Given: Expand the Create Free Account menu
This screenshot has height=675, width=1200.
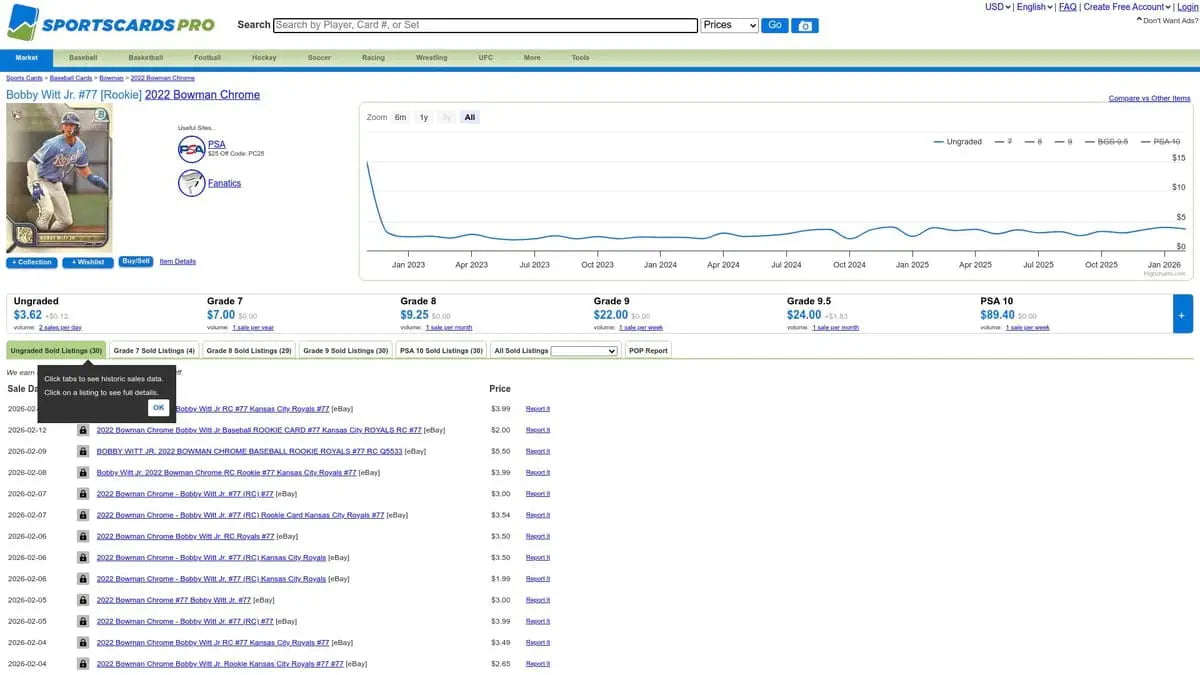Looking at the screenshot, I should (1127, 7).
